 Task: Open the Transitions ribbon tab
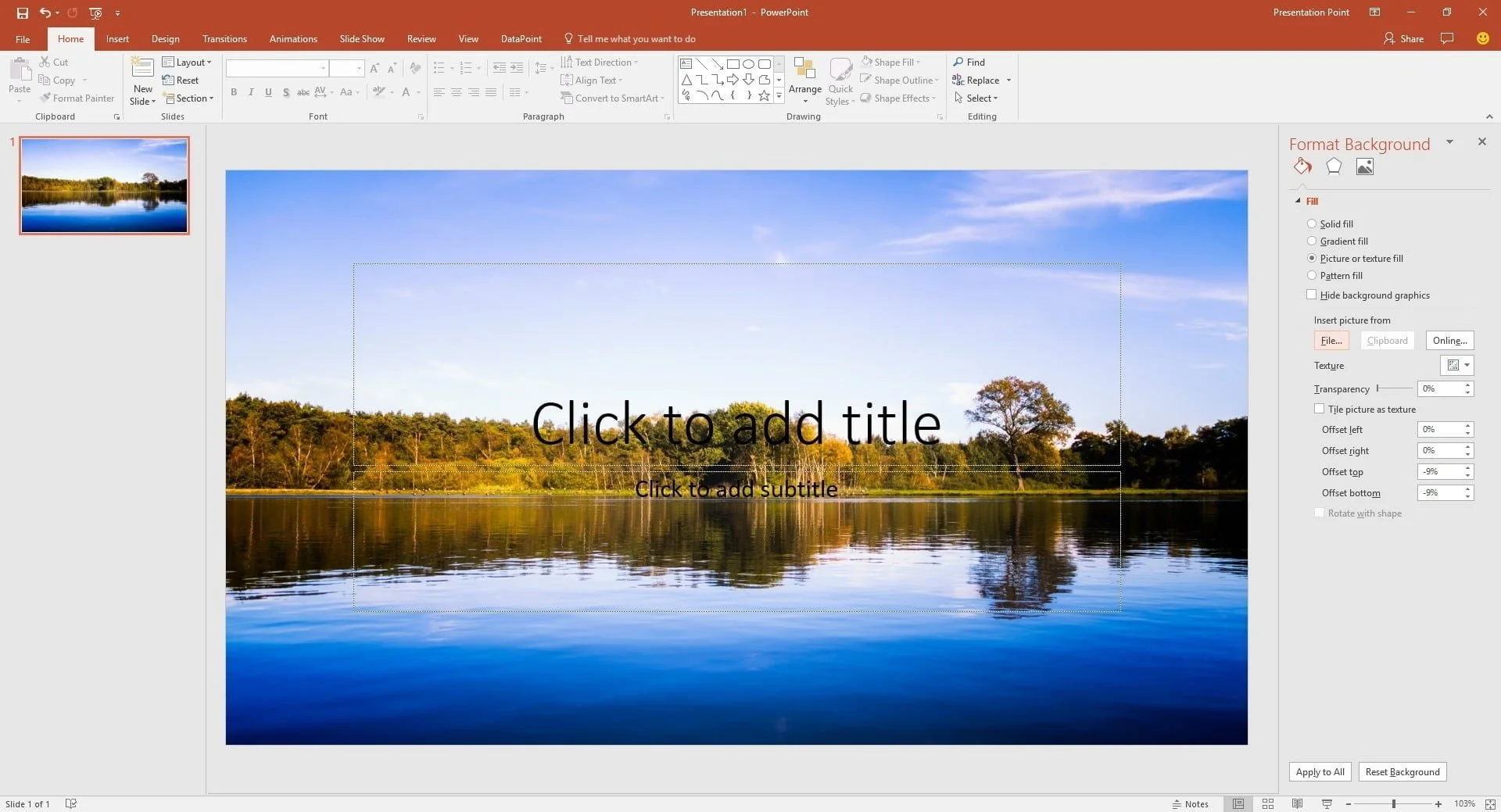point(224,38)
